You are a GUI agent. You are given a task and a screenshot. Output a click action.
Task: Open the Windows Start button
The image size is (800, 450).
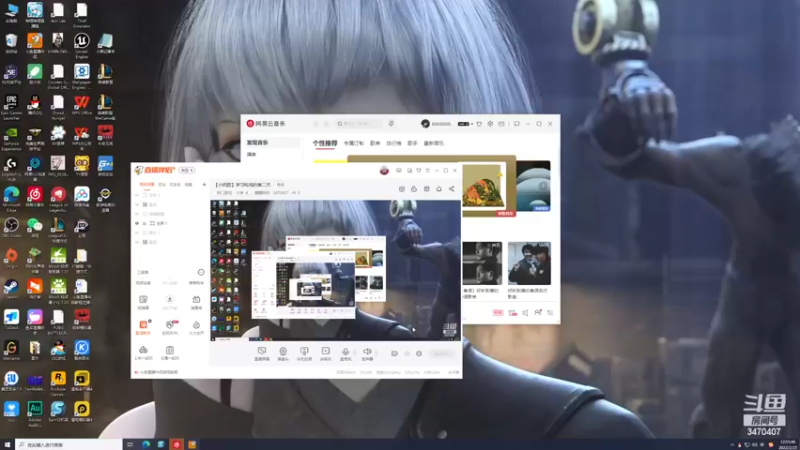point(7,445)
